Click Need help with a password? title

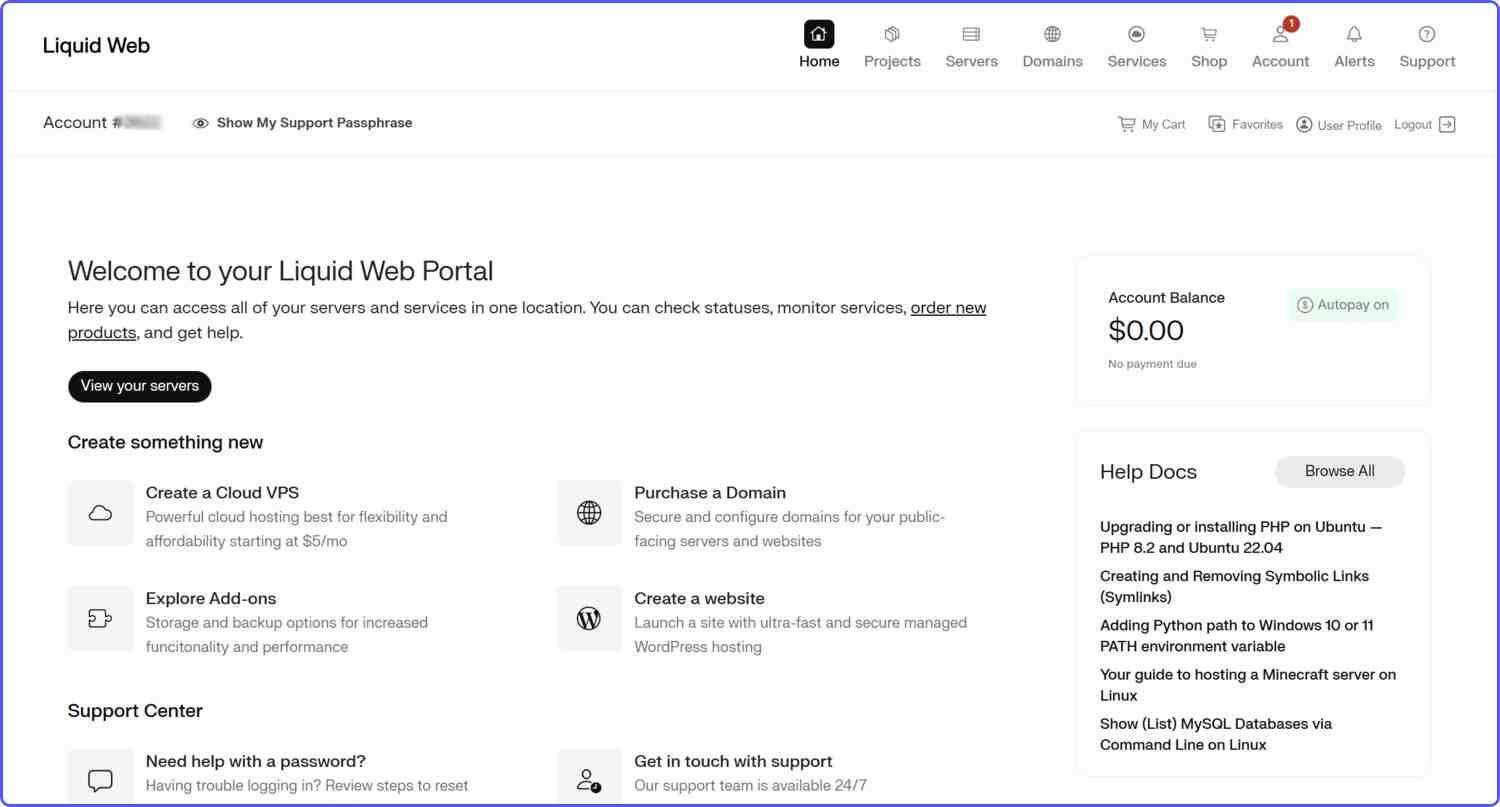point(256,761)
